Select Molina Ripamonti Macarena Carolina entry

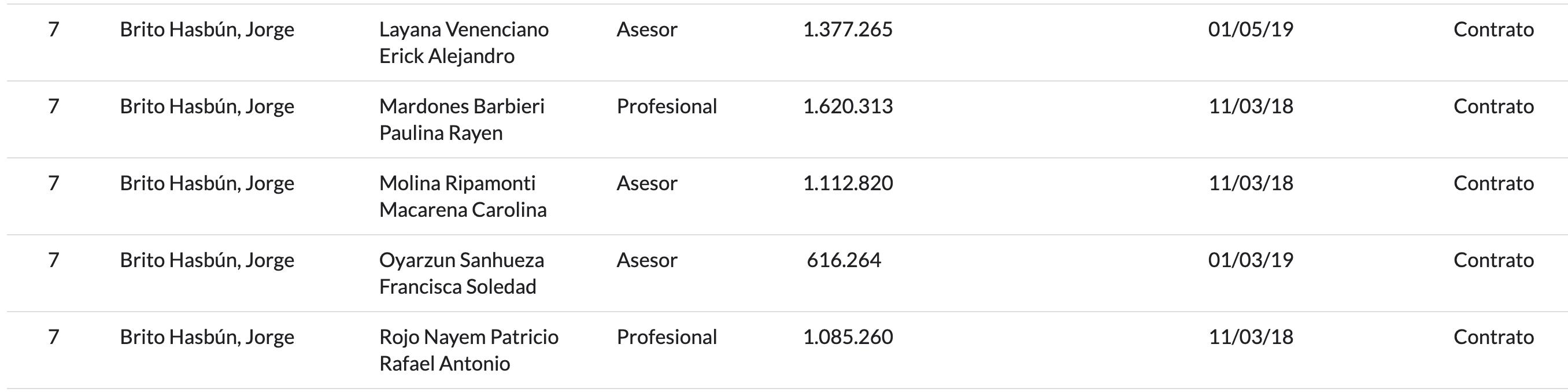coord(463,196)
